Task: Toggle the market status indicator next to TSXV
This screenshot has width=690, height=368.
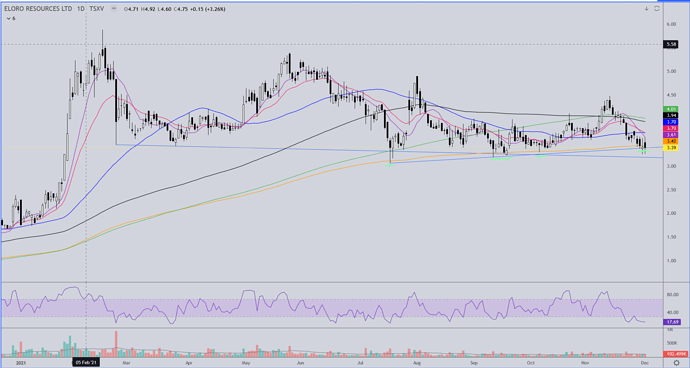Action: (114, 9)
